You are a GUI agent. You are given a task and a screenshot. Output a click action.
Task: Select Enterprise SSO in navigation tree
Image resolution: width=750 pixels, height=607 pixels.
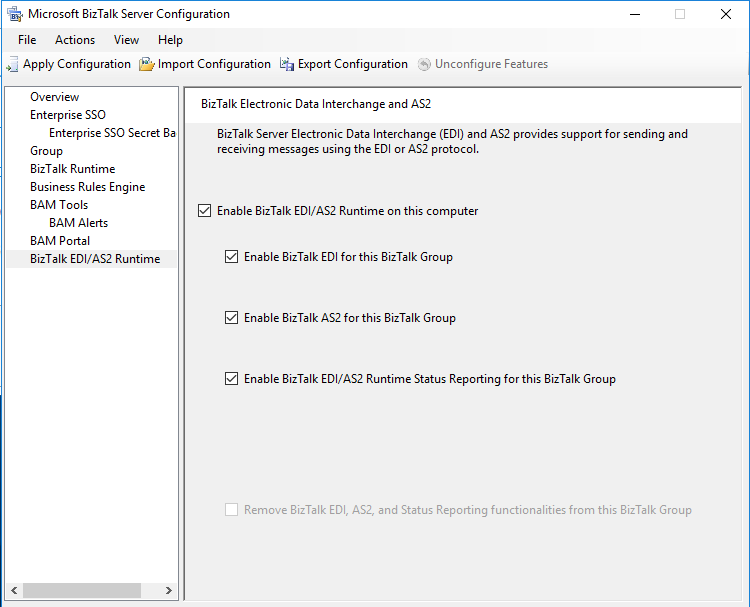[x=68, y=115]
